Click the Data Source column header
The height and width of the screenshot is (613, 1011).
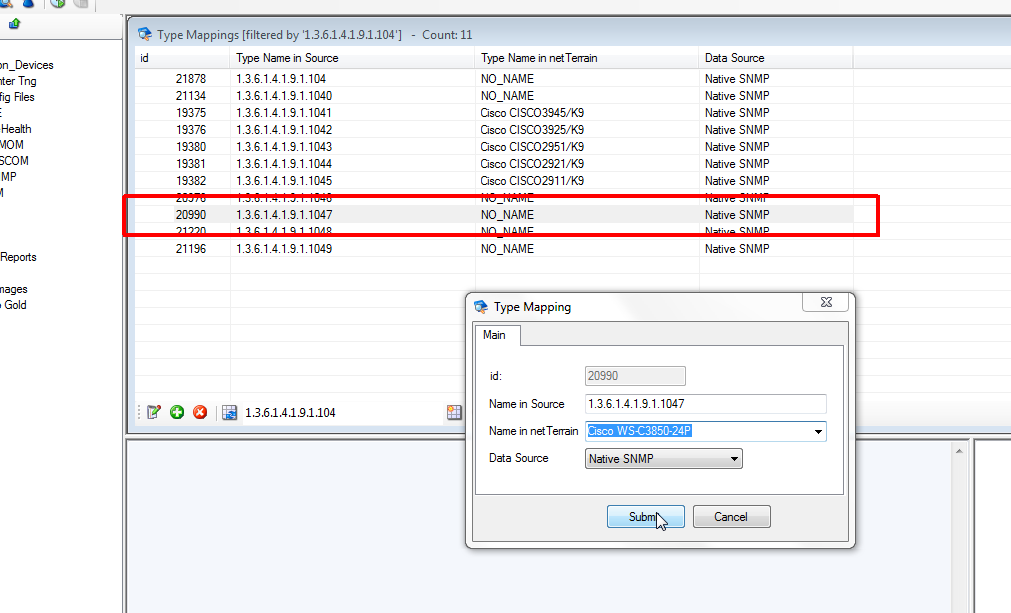[734, 58]
